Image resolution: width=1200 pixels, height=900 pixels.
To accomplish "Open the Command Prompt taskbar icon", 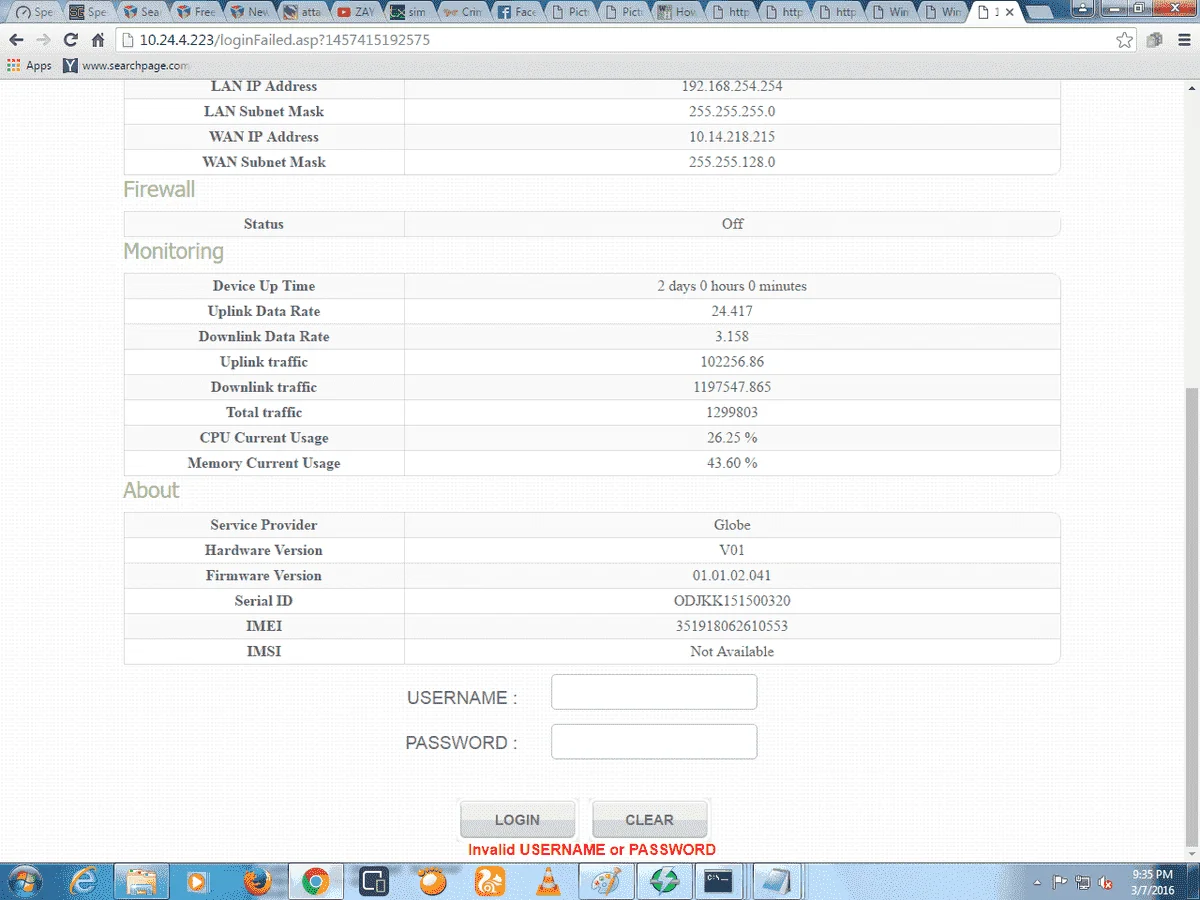I will pyautogui.click(x=718, y=881).
